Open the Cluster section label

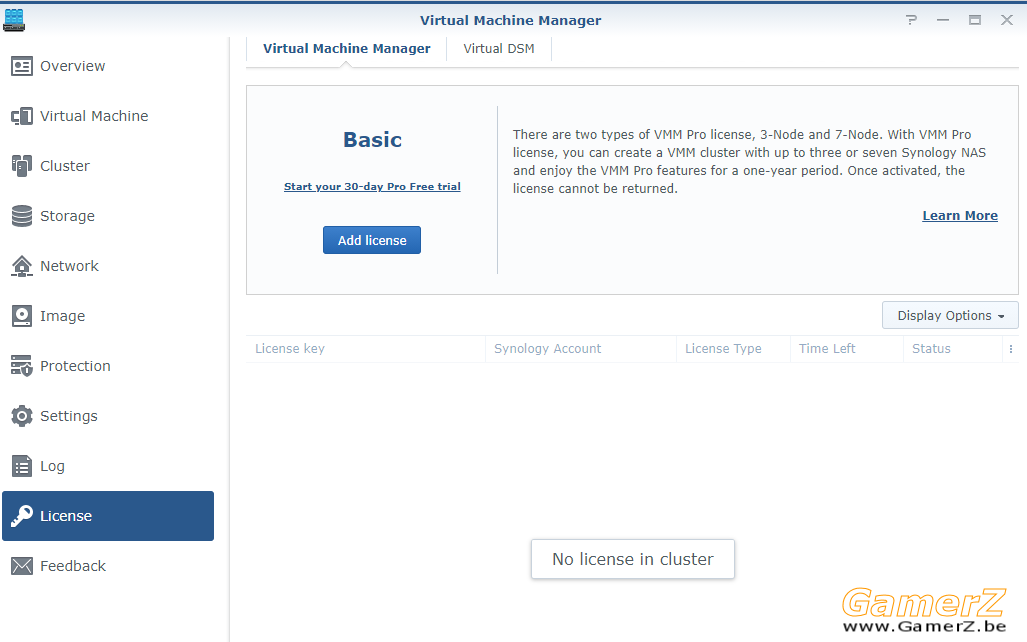[65, 166]
